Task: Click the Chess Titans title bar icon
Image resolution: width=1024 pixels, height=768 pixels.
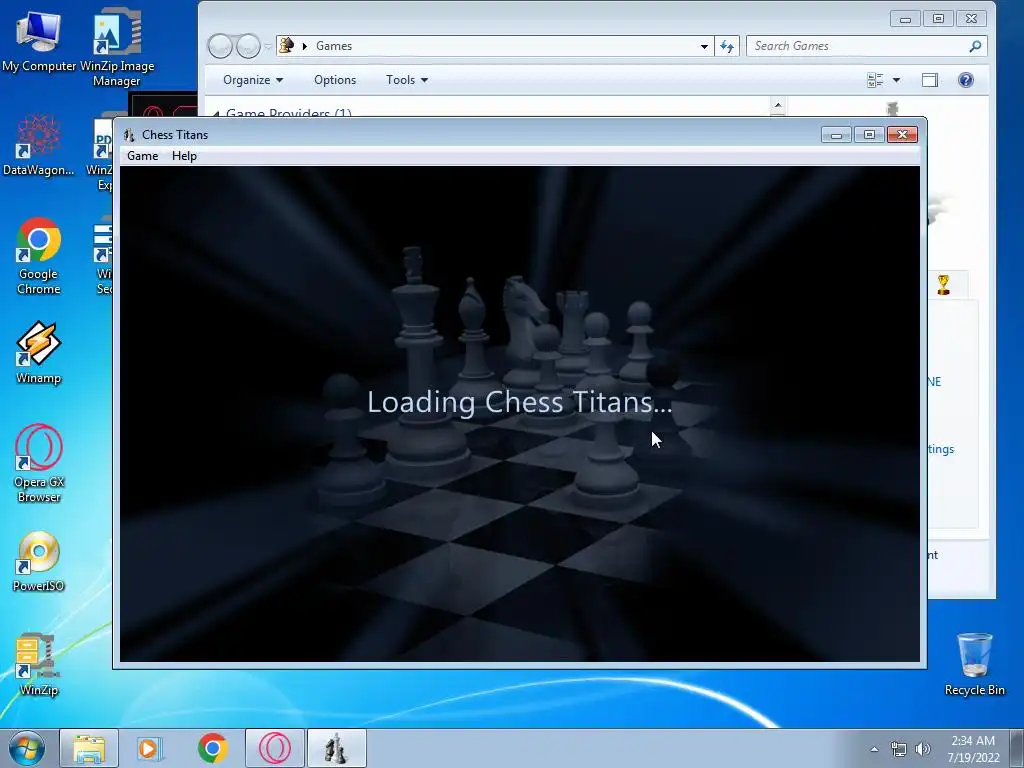Action: point(129,135)
